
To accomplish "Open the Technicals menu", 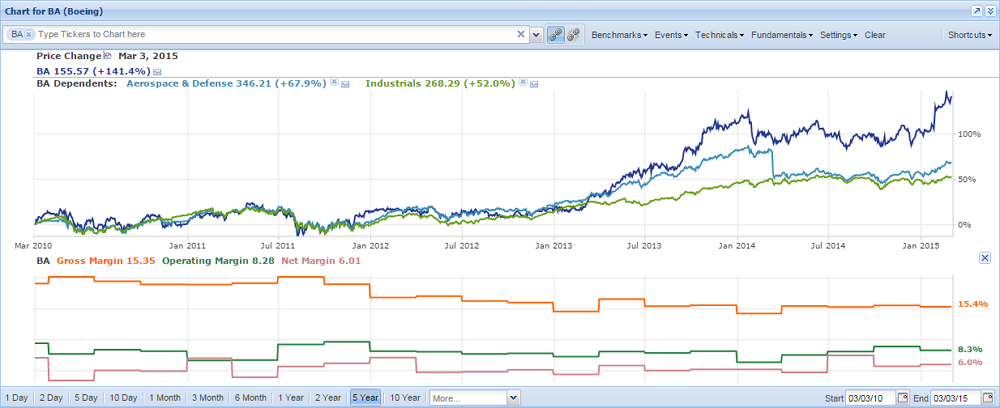I will (x=720, y=35).
